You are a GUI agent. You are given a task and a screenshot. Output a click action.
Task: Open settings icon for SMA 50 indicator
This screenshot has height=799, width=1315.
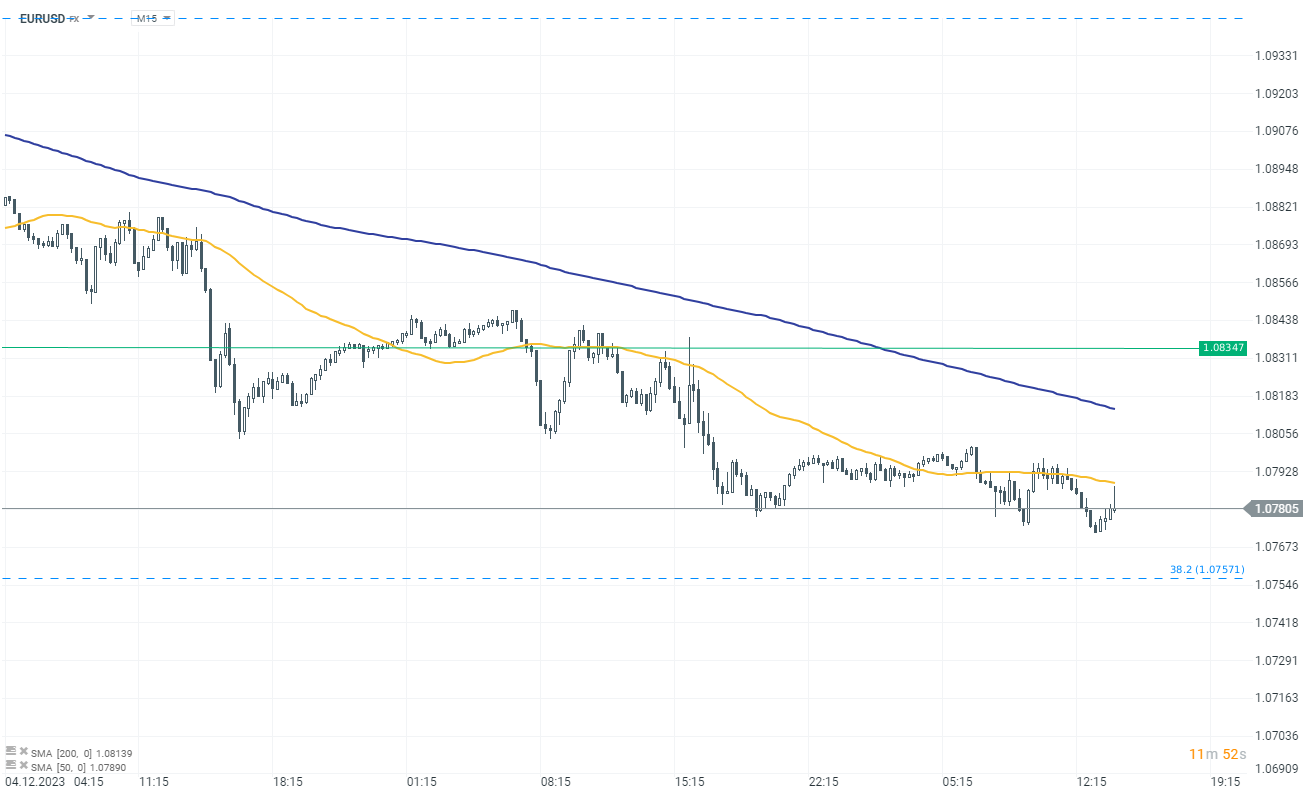11,765
